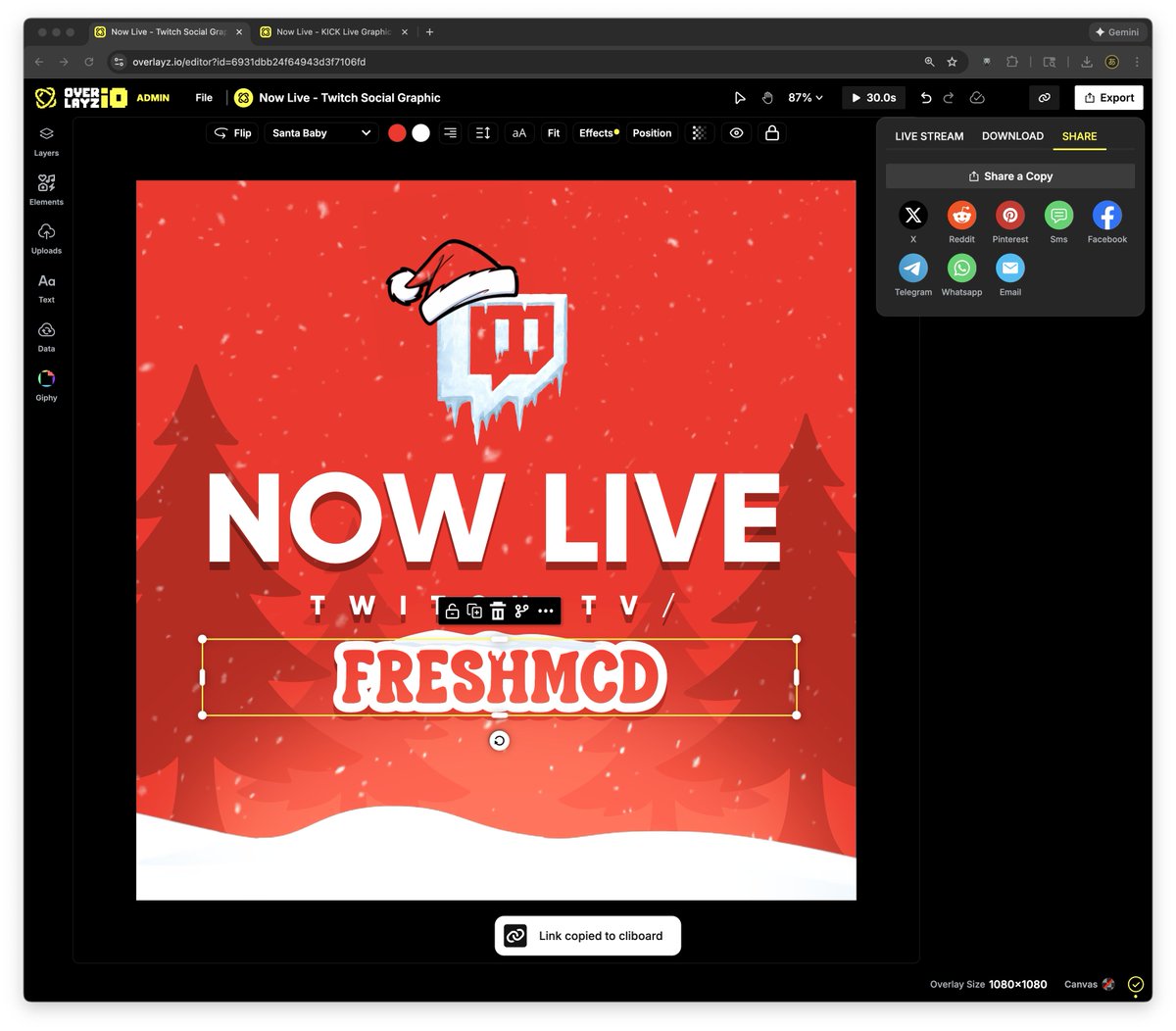Share to Whatsapp
Viewport: 1176px width, 1031px height.
(961, 268)
